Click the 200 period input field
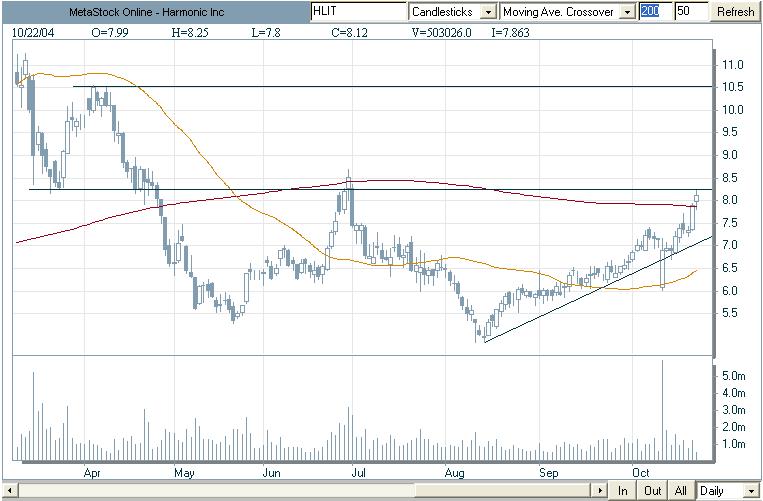This screenshot has width=763, height=501. pos(654,12)
